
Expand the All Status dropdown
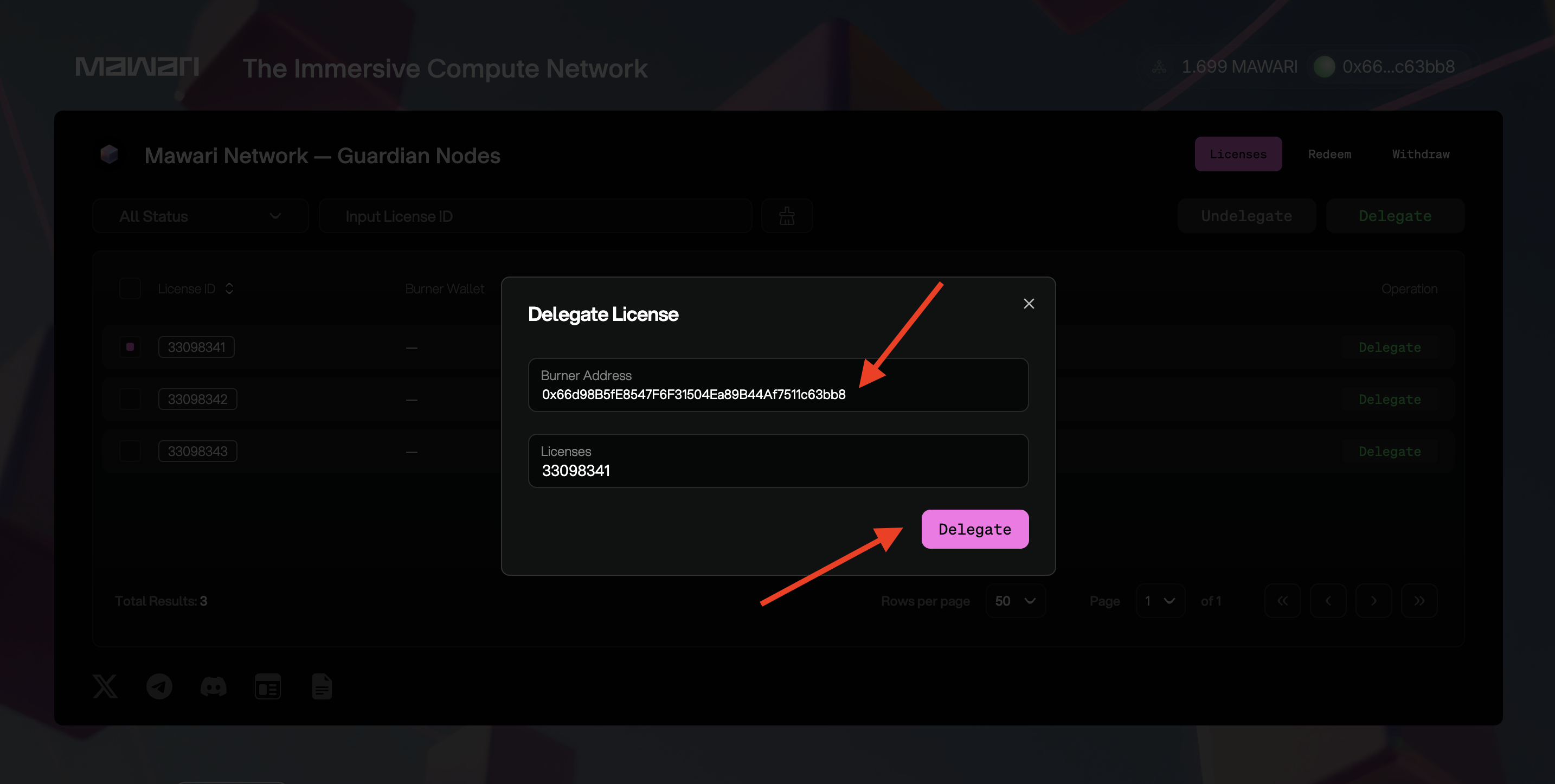tap(201, 216)
